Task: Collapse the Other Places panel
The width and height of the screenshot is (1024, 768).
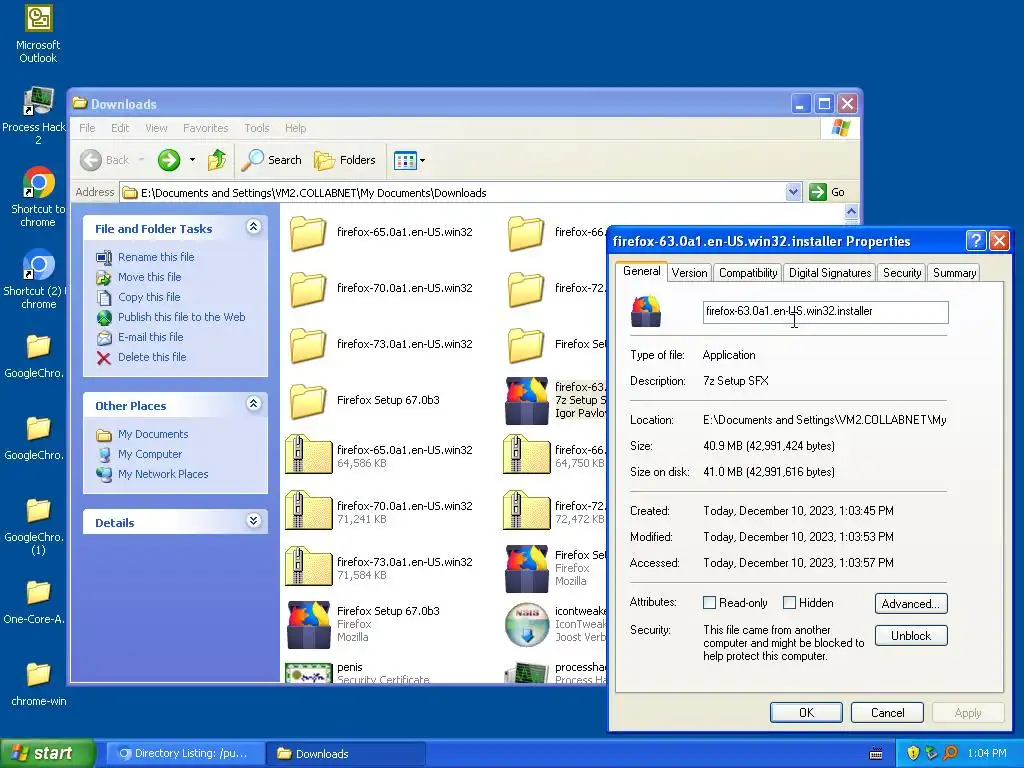Action: pyautogui.click(x=253, y=404)
